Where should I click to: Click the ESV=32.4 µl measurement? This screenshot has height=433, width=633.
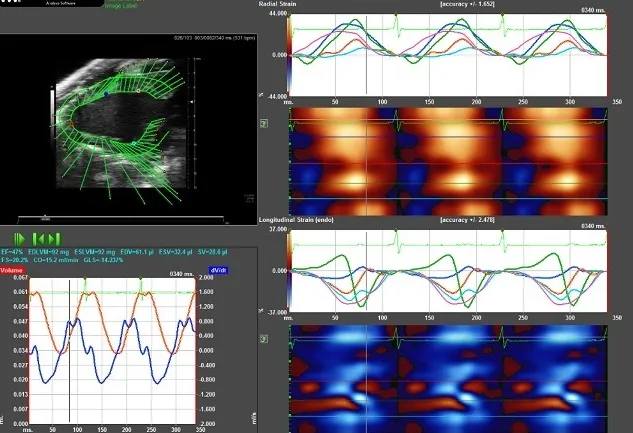click(x=176, y=252)
